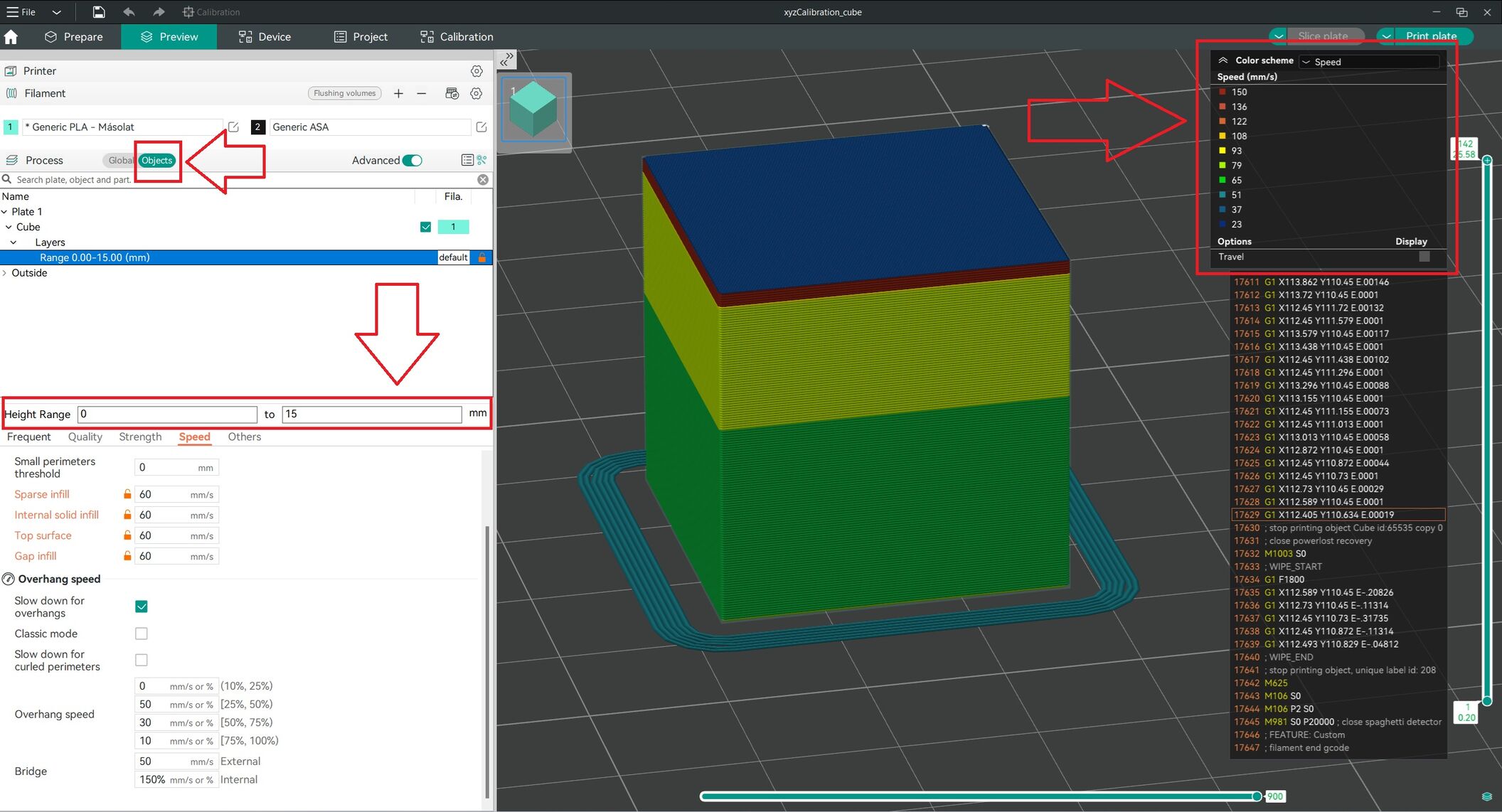Open the File menu dropdown arrow
This screenshot has width=1502, height=812.
pyautogui.click(x=57, y=12)
